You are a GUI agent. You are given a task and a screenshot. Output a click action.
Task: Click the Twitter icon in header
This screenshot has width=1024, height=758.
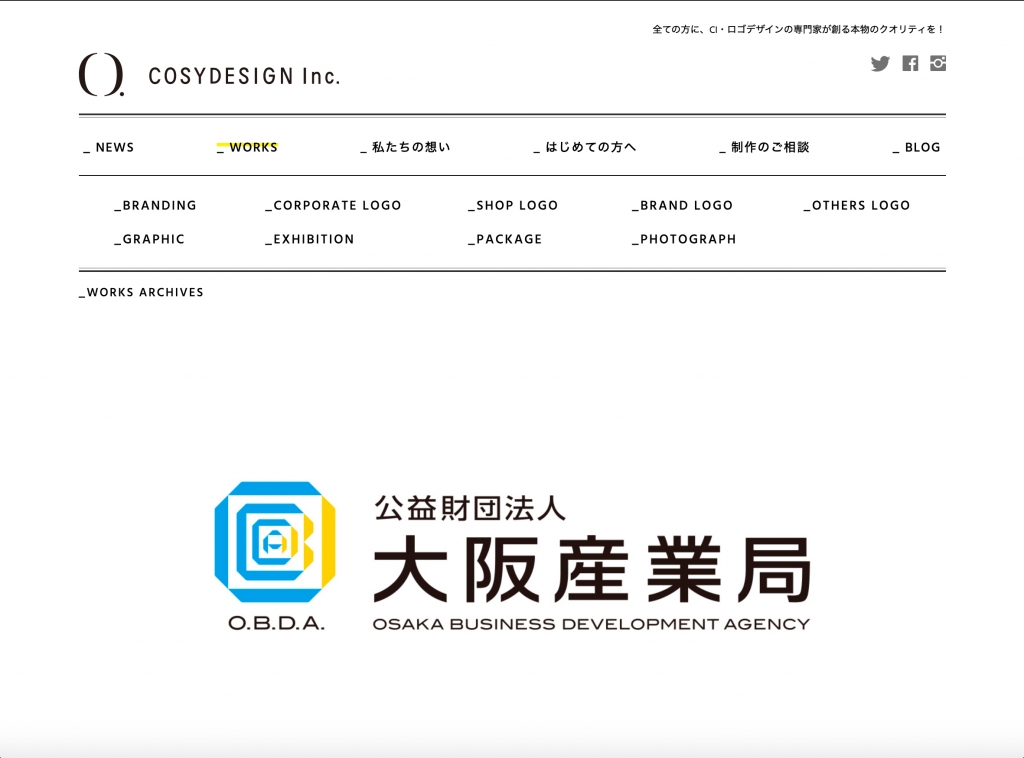[880, 64]
